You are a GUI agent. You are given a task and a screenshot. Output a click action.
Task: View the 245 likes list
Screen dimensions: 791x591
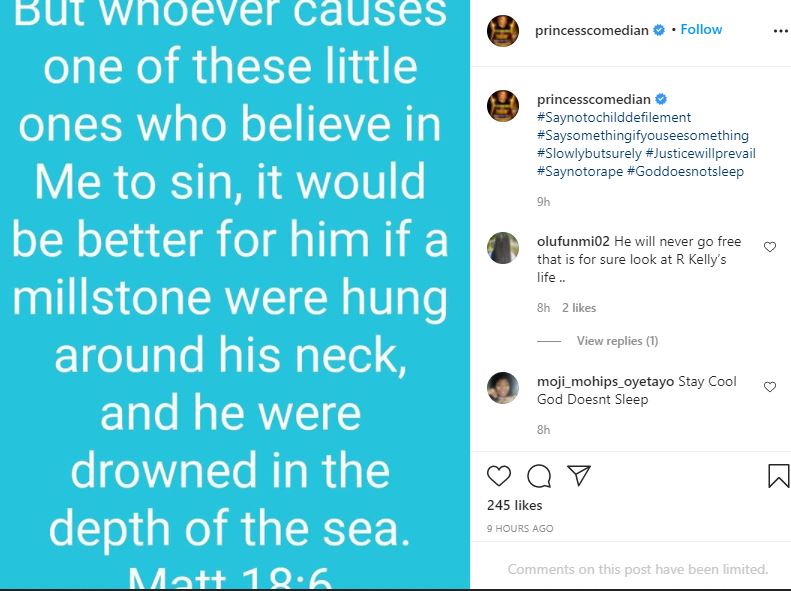(x=514, y=506)
